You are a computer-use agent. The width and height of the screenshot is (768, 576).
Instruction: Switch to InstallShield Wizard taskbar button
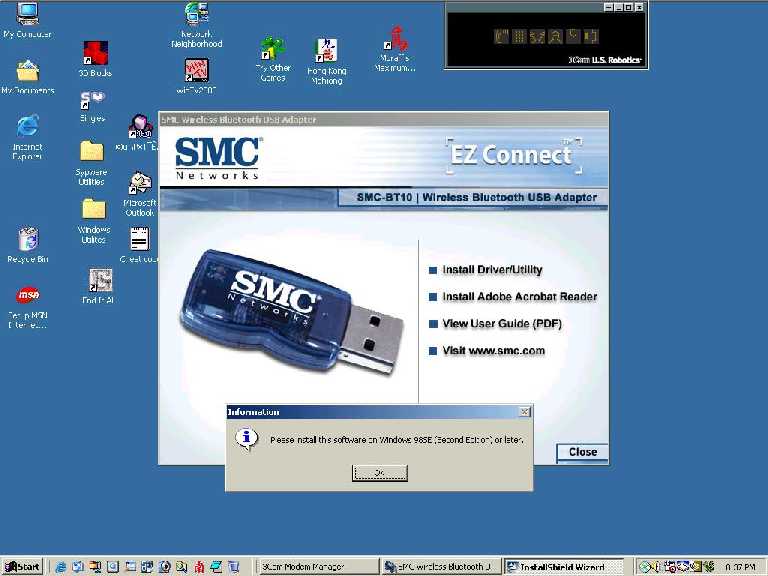tap(563, 567)
